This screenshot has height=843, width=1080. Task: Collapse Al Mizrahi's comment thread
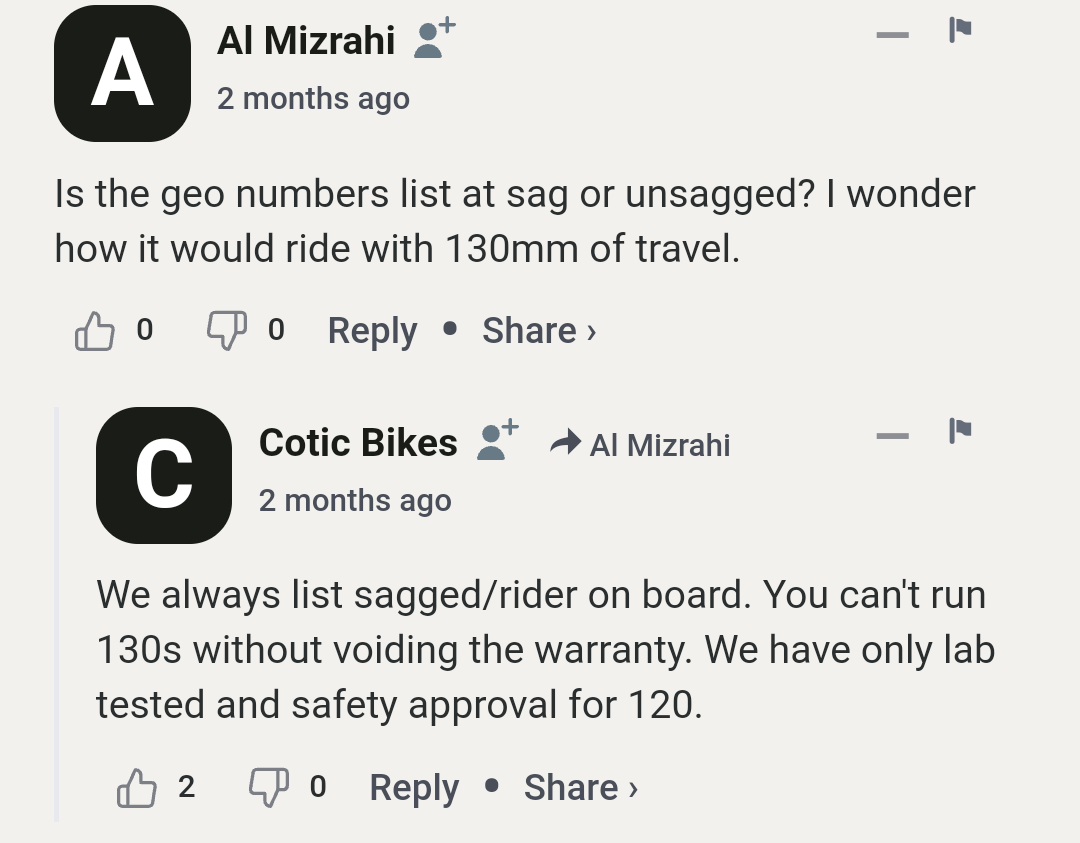[892, 35]
